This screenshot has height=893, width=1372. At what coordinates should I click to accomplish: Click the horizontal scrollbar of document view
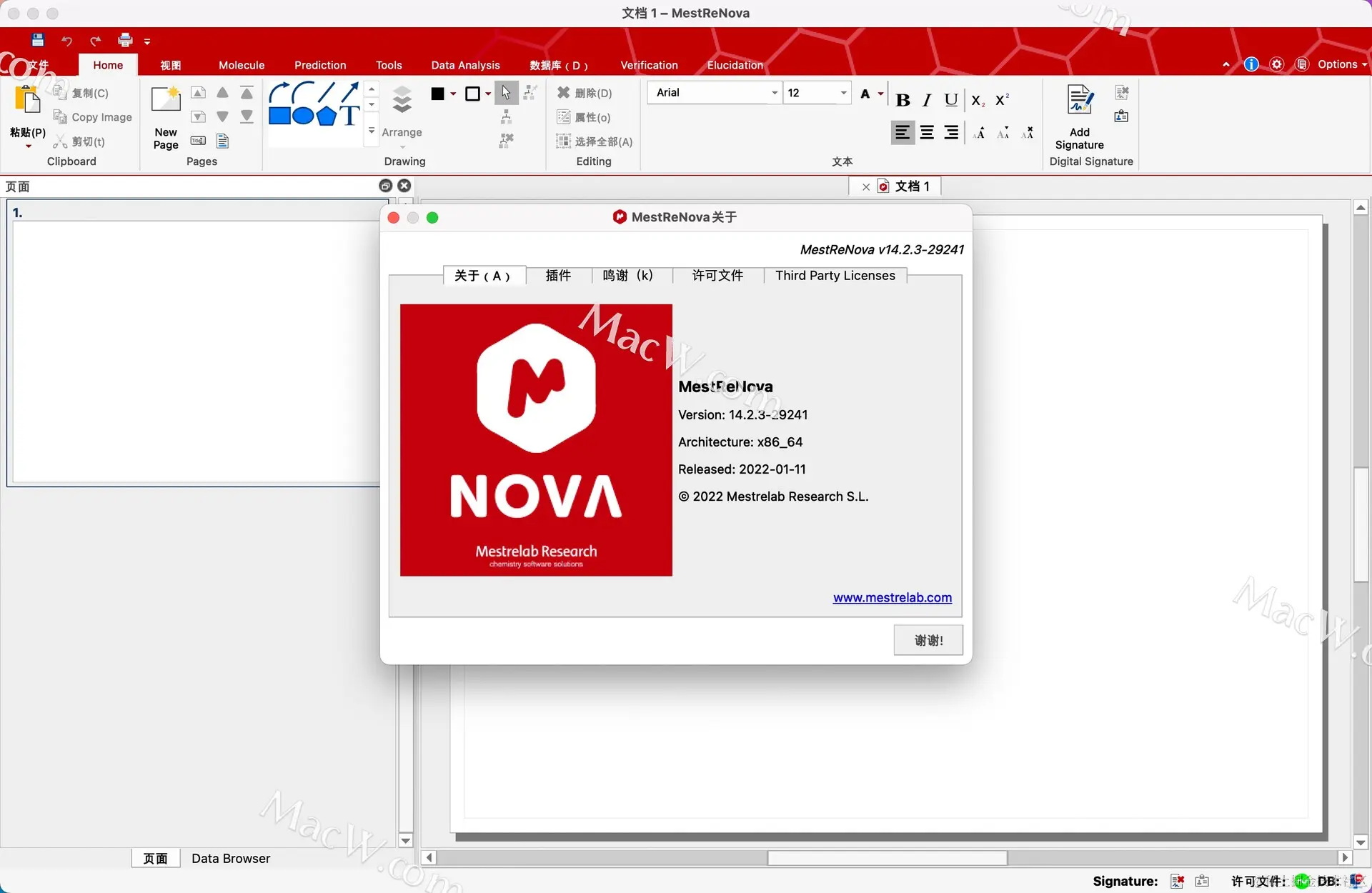click(887, 858)
